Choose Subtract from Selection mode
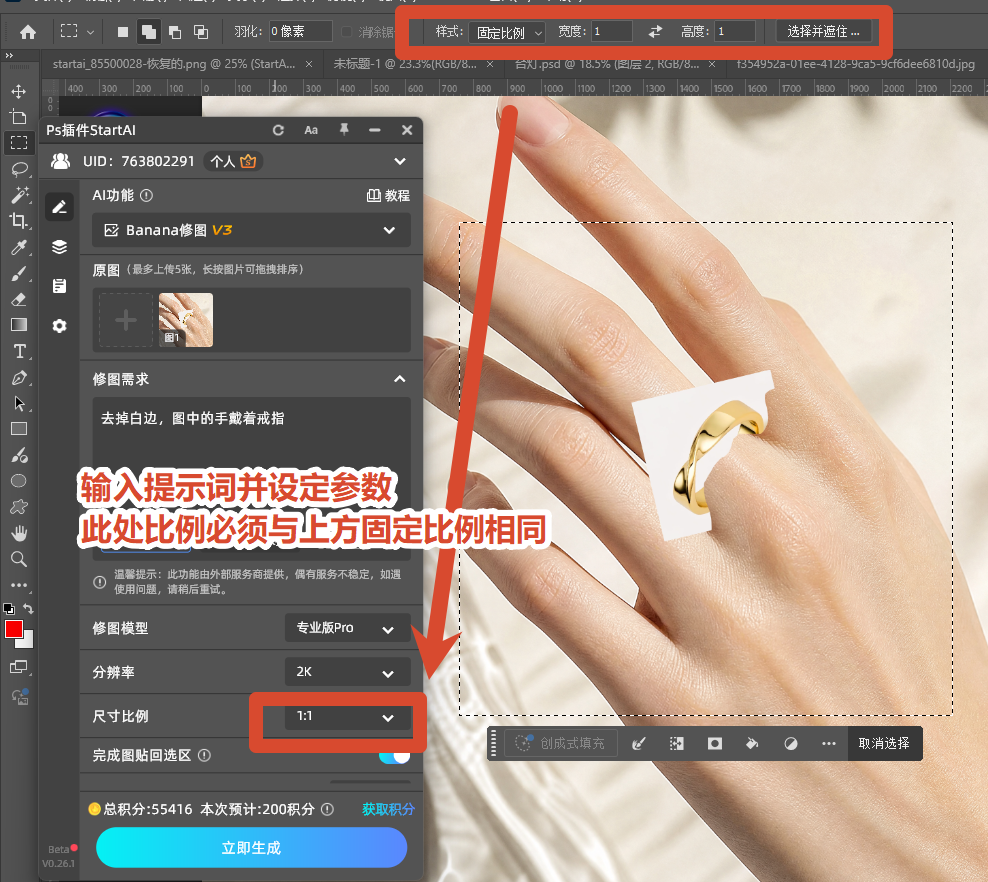 (x=175, y=32)
